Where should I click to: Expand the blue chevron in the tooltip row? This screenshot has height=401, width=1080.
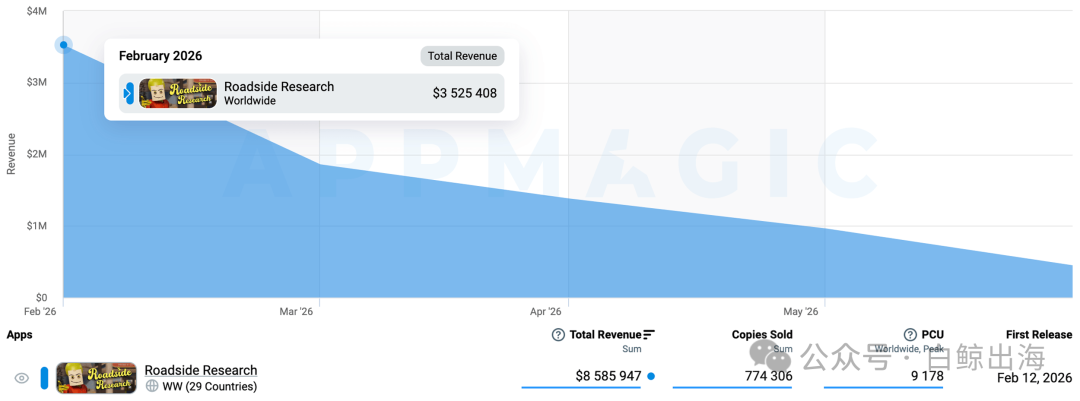129,93
